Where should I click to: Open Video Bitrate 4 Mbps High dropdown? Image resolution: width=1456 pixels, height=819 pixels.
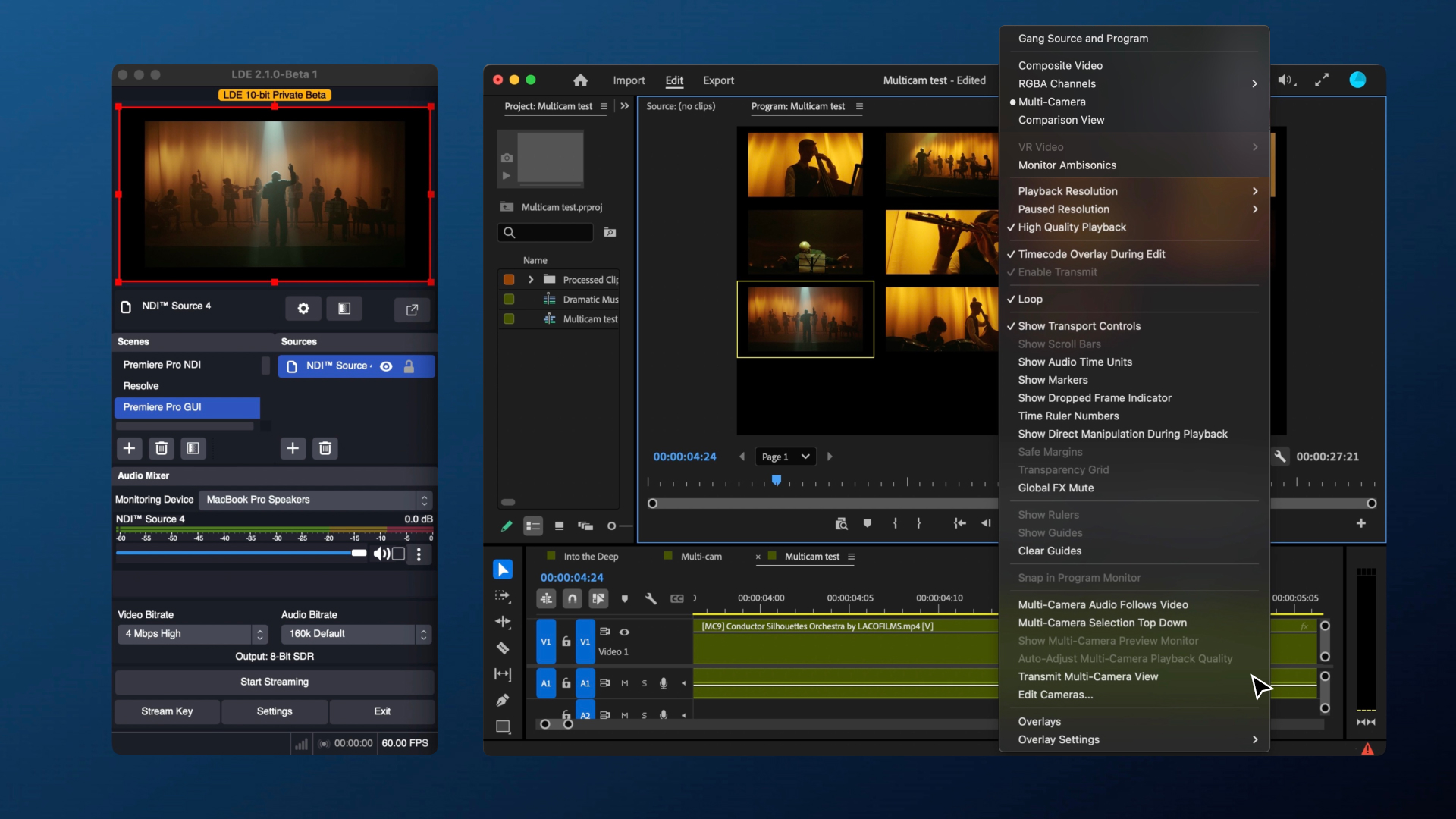coord(193,634)
